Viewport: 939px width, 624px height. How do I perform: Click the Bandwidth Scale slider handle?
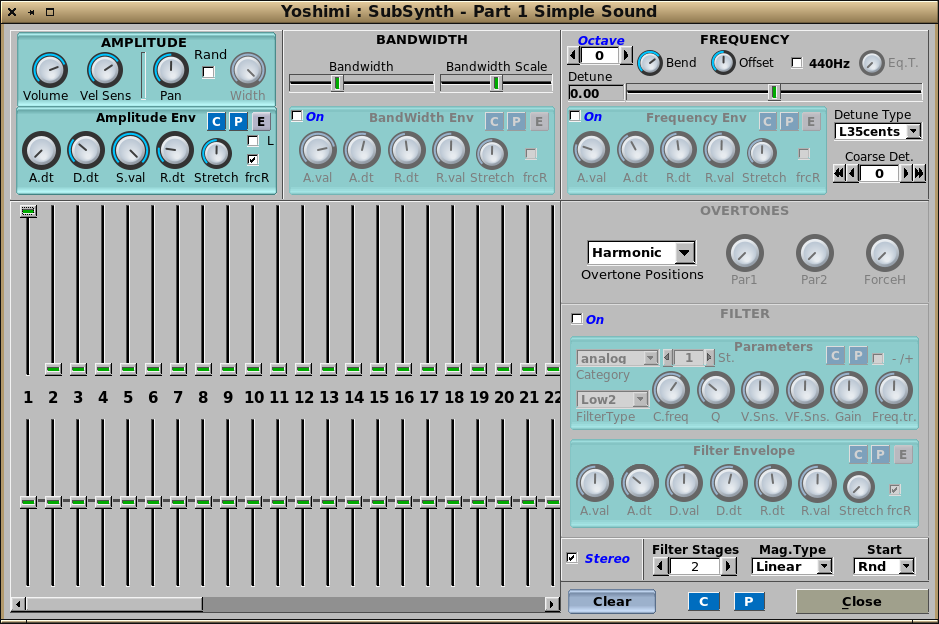pos(495,83)
